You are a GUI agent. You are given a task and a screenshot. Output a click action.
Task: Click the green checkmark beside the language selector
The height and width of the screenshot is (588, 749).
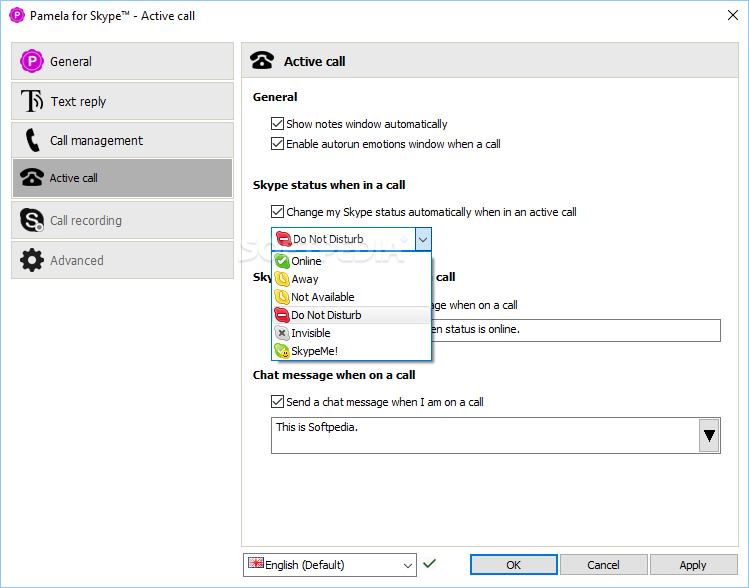tap(429, 563)
